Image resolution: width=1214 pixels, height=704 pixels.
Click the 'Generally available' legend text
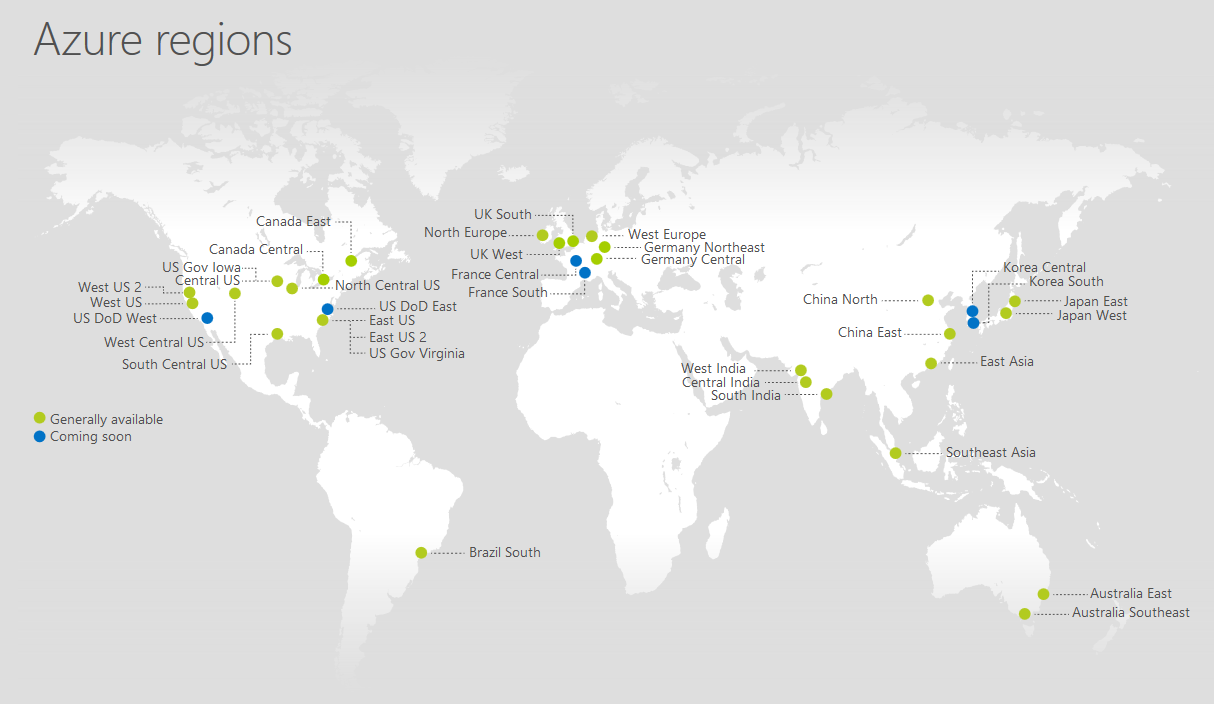point(106,419)
